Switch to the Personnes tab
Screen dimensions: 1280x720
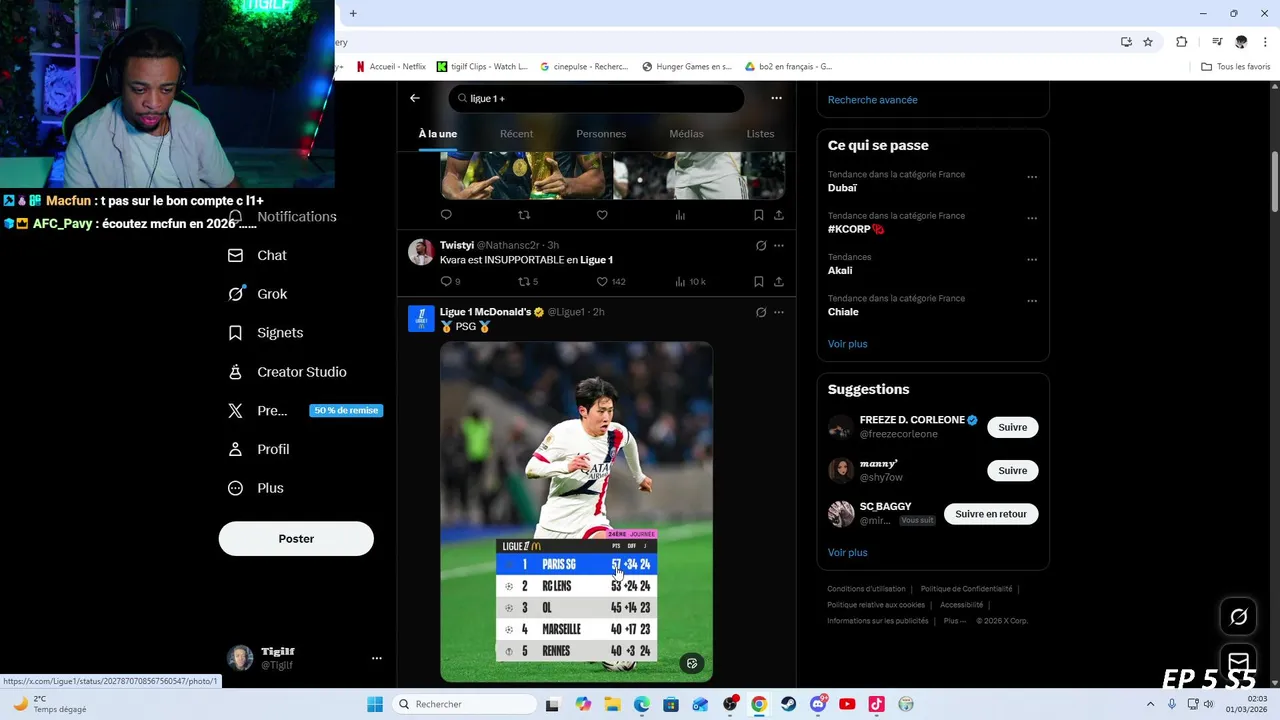pos(601,134)
